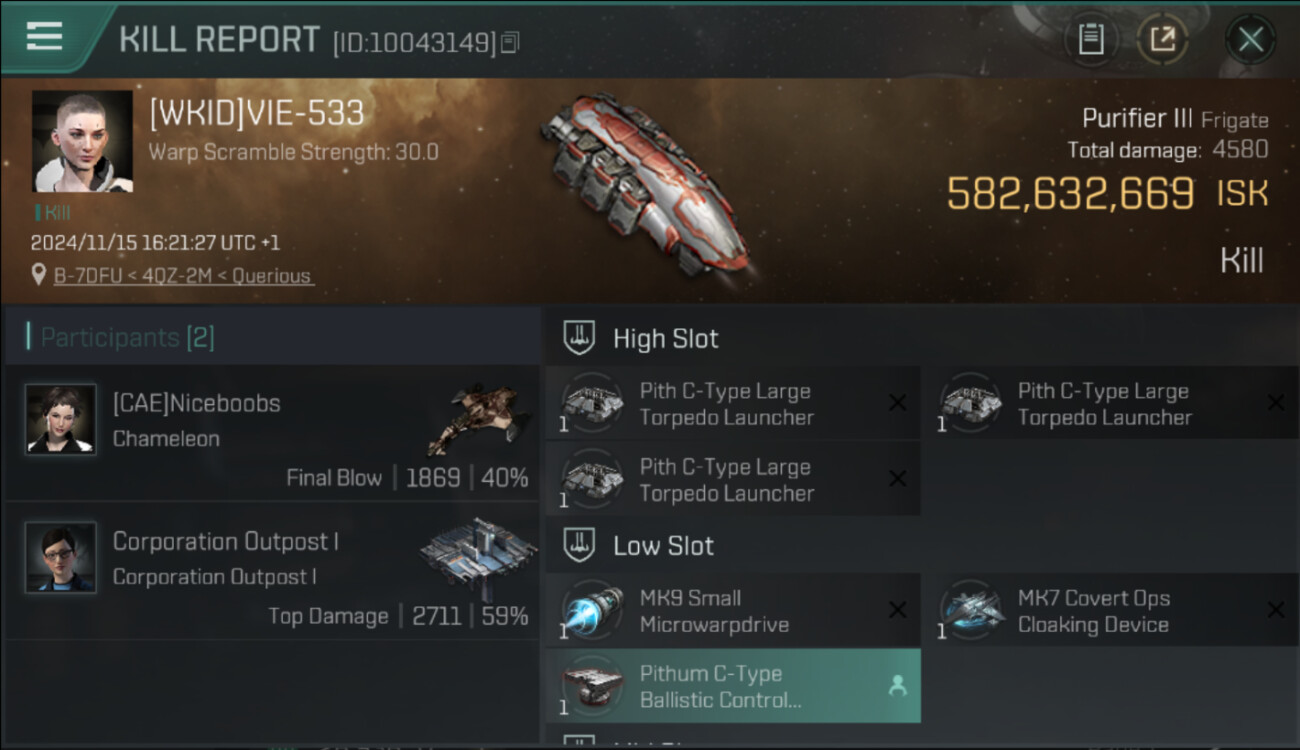The image size is (1300, 750).
Task: Click the share export icon
Action: [x=1162, y=40]
